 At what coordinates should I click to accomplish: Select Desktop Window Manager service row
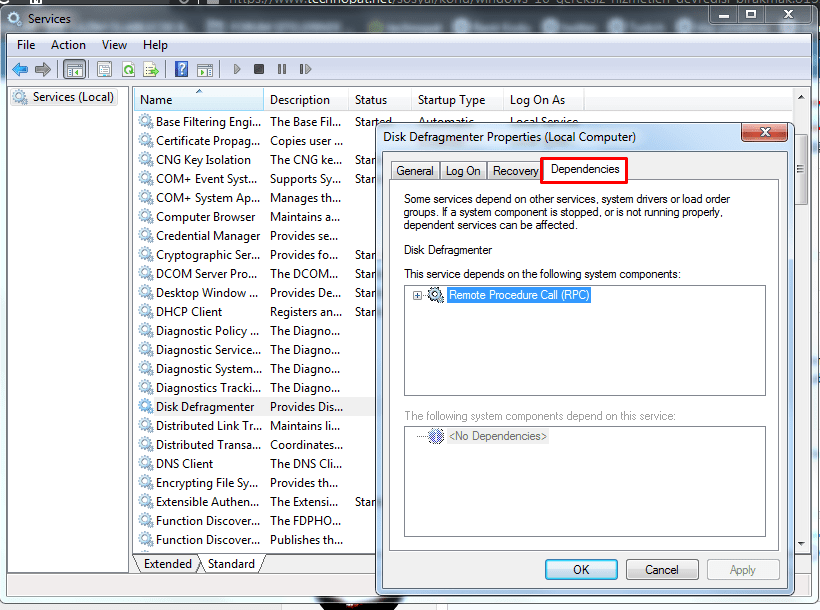pos(255,292)
